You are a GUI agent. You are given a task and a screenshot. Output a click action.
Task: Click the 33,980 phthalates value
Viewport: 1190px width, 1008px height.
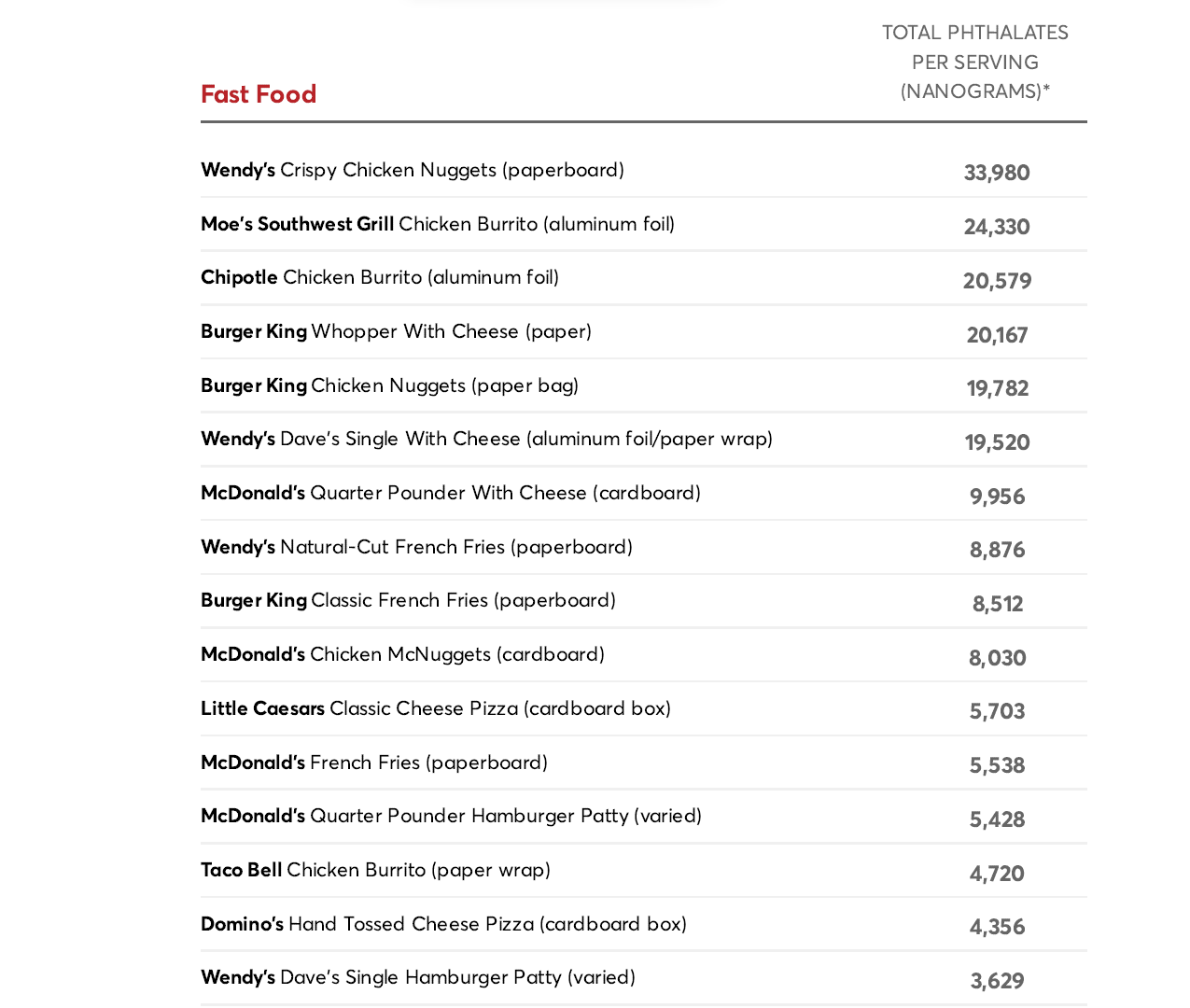pos(997,173)
